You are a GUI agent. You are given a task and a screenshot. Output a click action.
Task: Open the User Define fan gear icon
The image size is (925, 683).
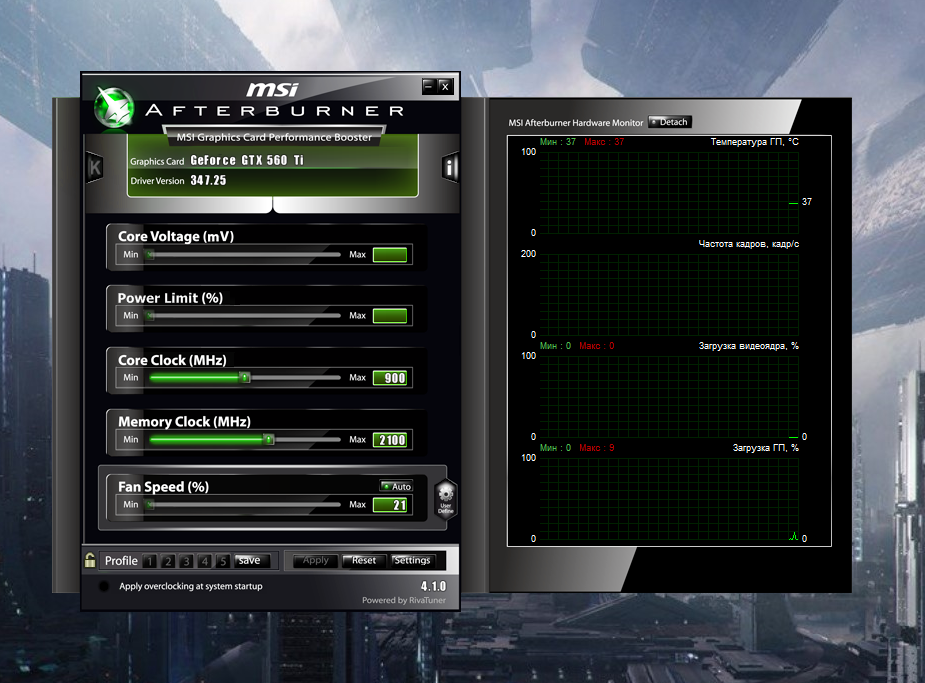pos(445,498)
